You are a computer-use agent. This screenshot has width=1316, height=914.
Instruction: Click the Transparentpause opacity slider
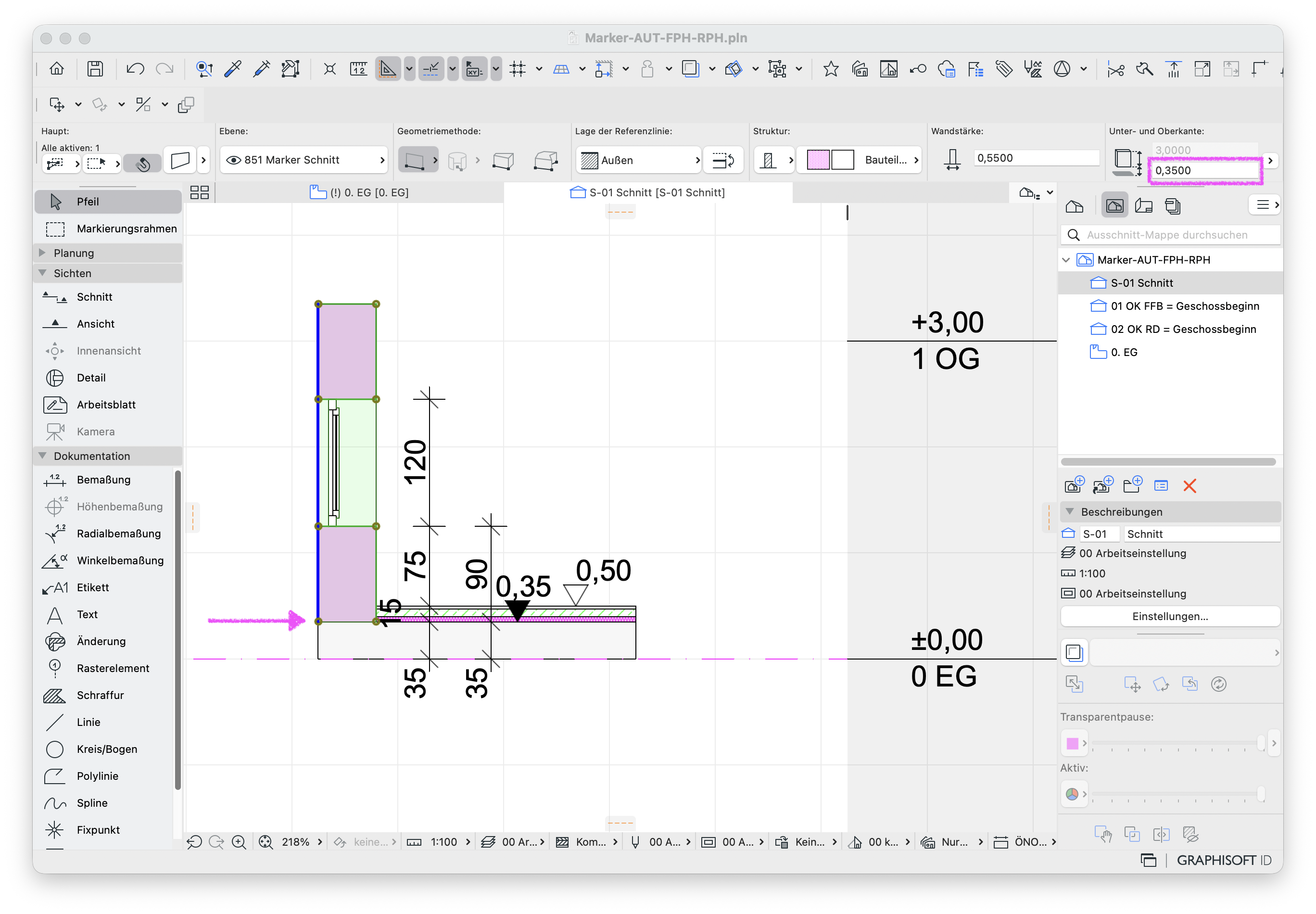[1177, 743]
